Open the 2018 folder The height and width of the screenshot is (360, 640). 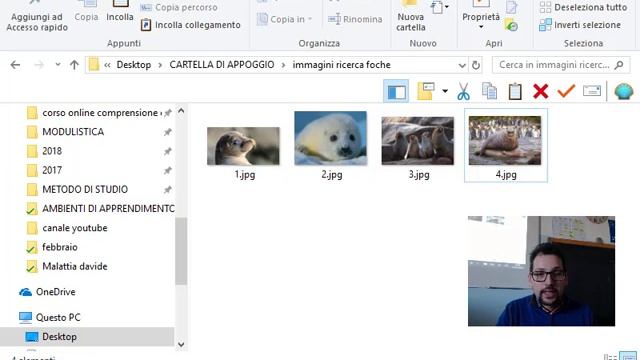point(52,151)
